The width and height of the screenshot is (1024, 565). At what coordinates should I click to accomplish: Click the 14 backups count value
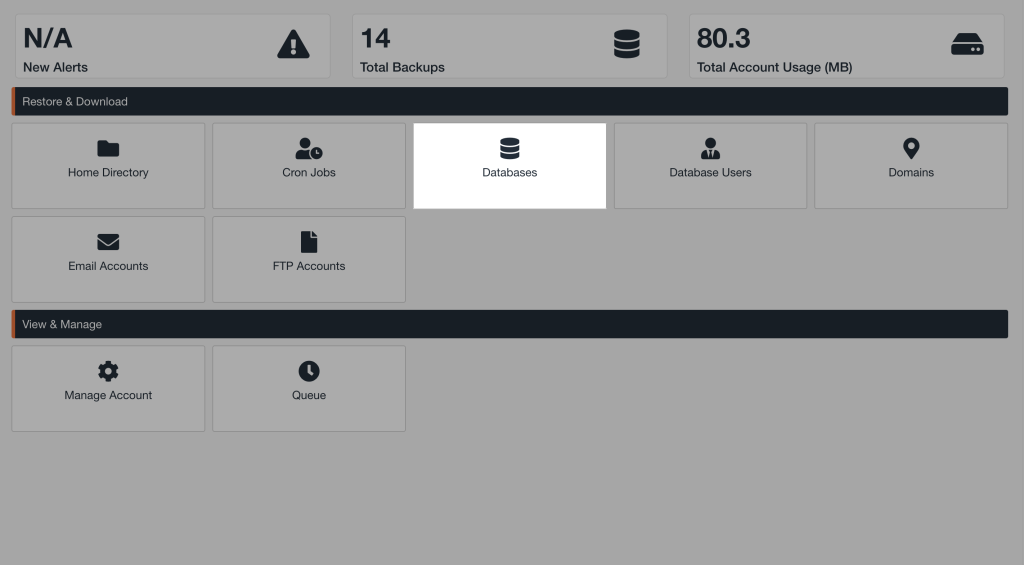[x=375, y=39]
